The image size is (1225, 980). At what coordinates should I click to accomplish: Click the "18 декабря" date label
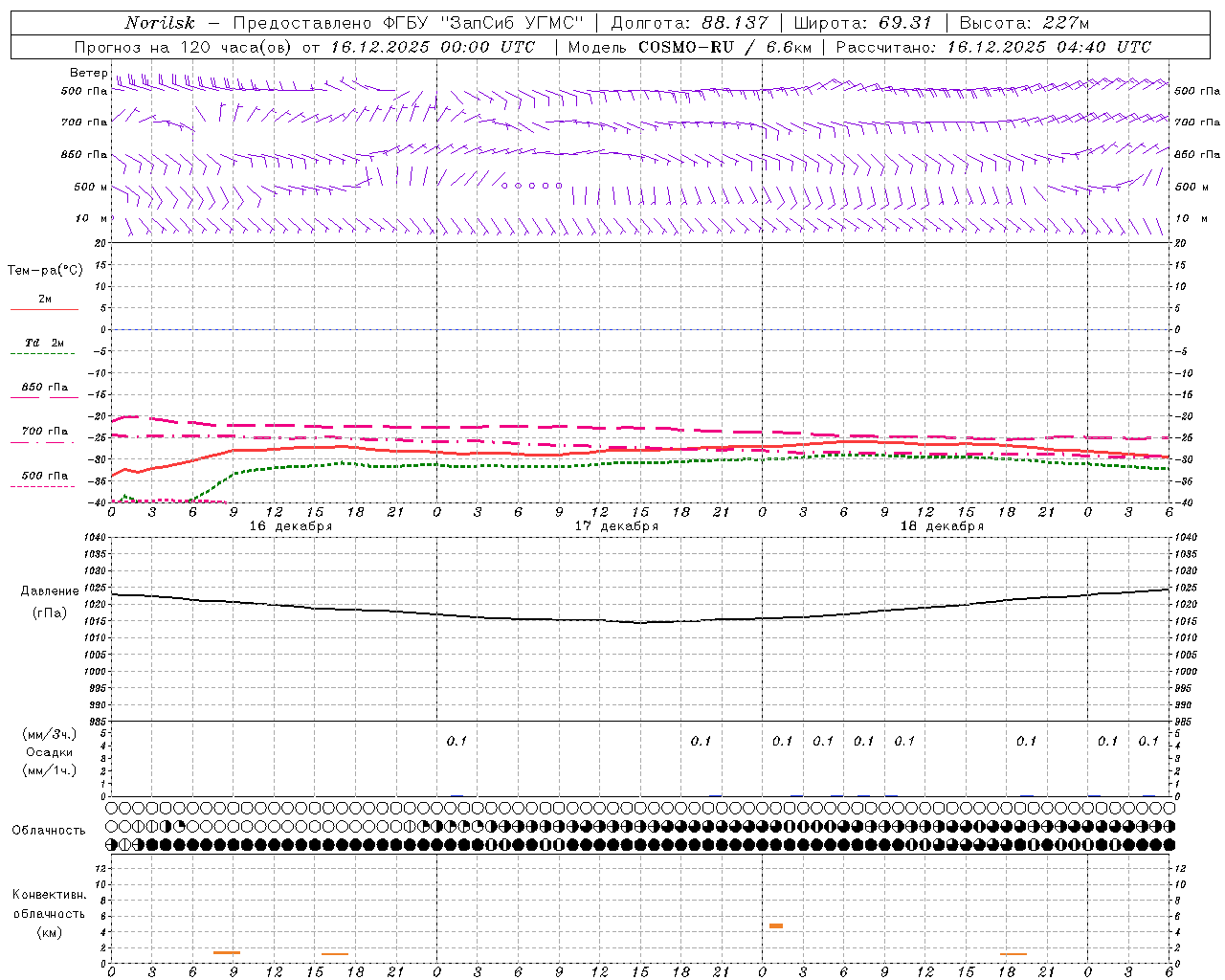[942, 526]
